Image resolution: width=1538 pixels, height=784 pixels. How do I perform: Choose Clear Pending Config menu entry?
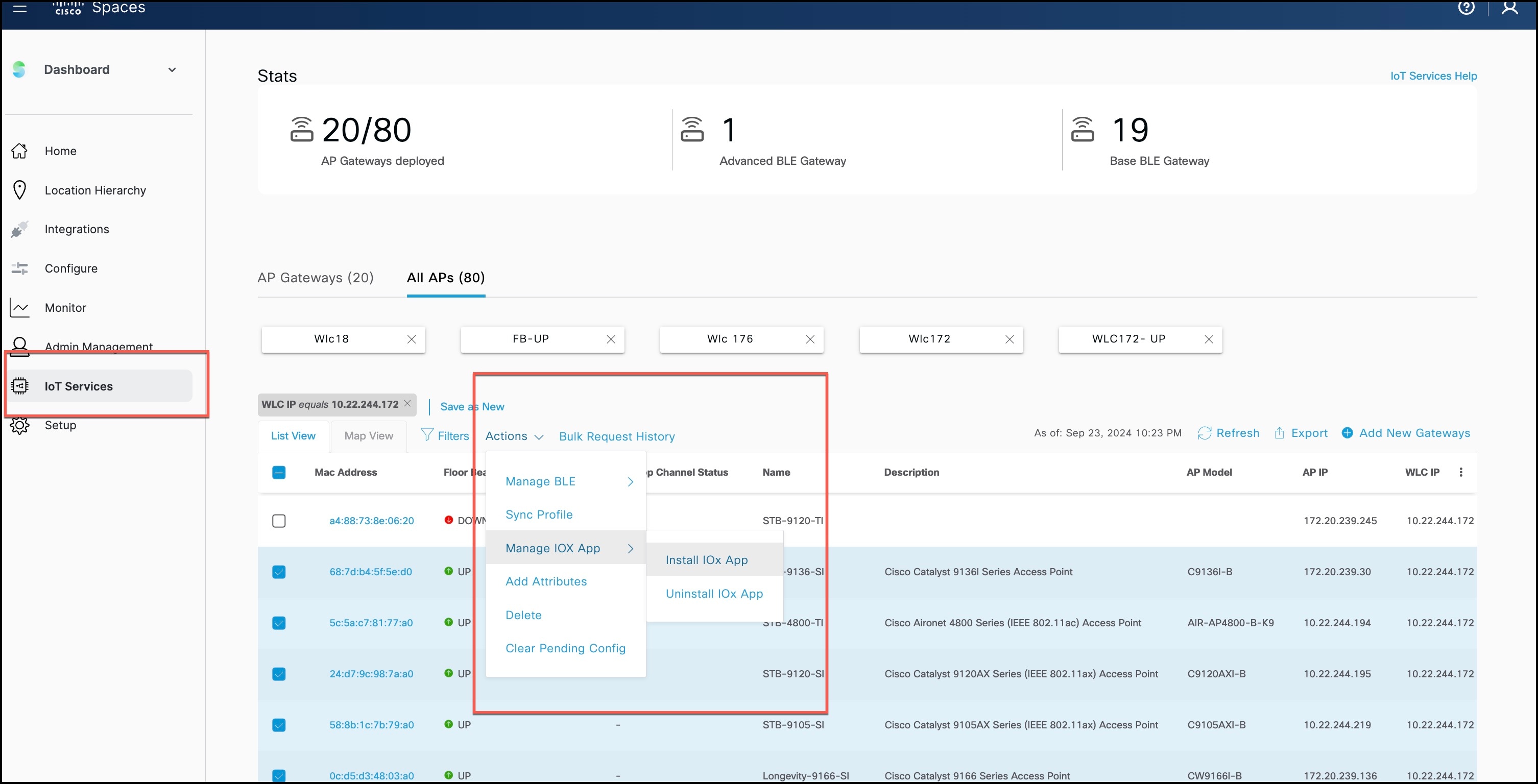tap(565, 649)
